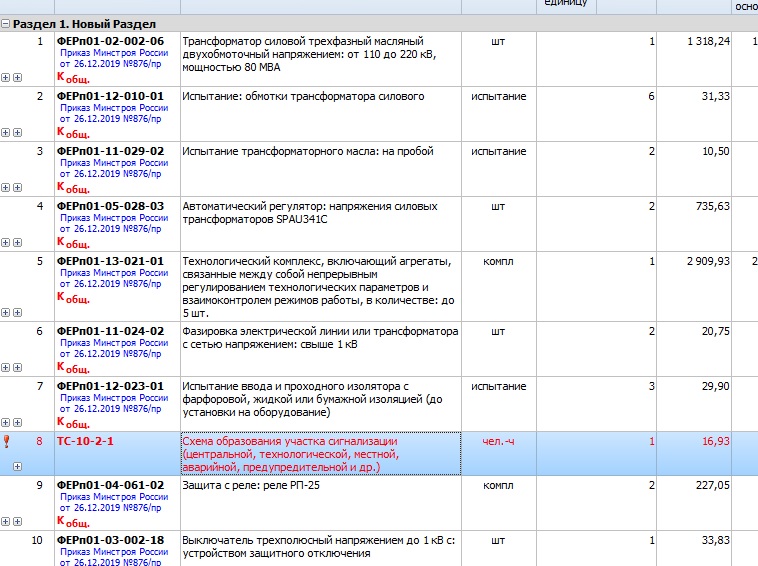
Task: Expand the leftmost plus box in row 4
Action: [x=5, y=243]
